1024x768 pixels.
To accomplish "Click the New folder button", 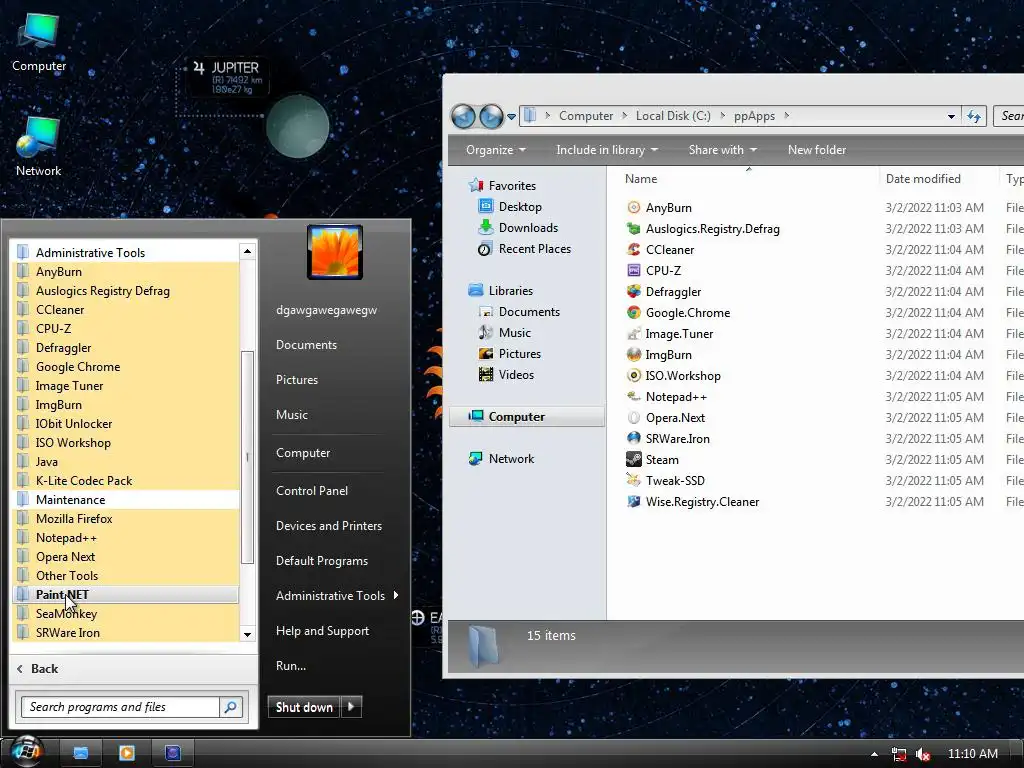I will [816, 150].
